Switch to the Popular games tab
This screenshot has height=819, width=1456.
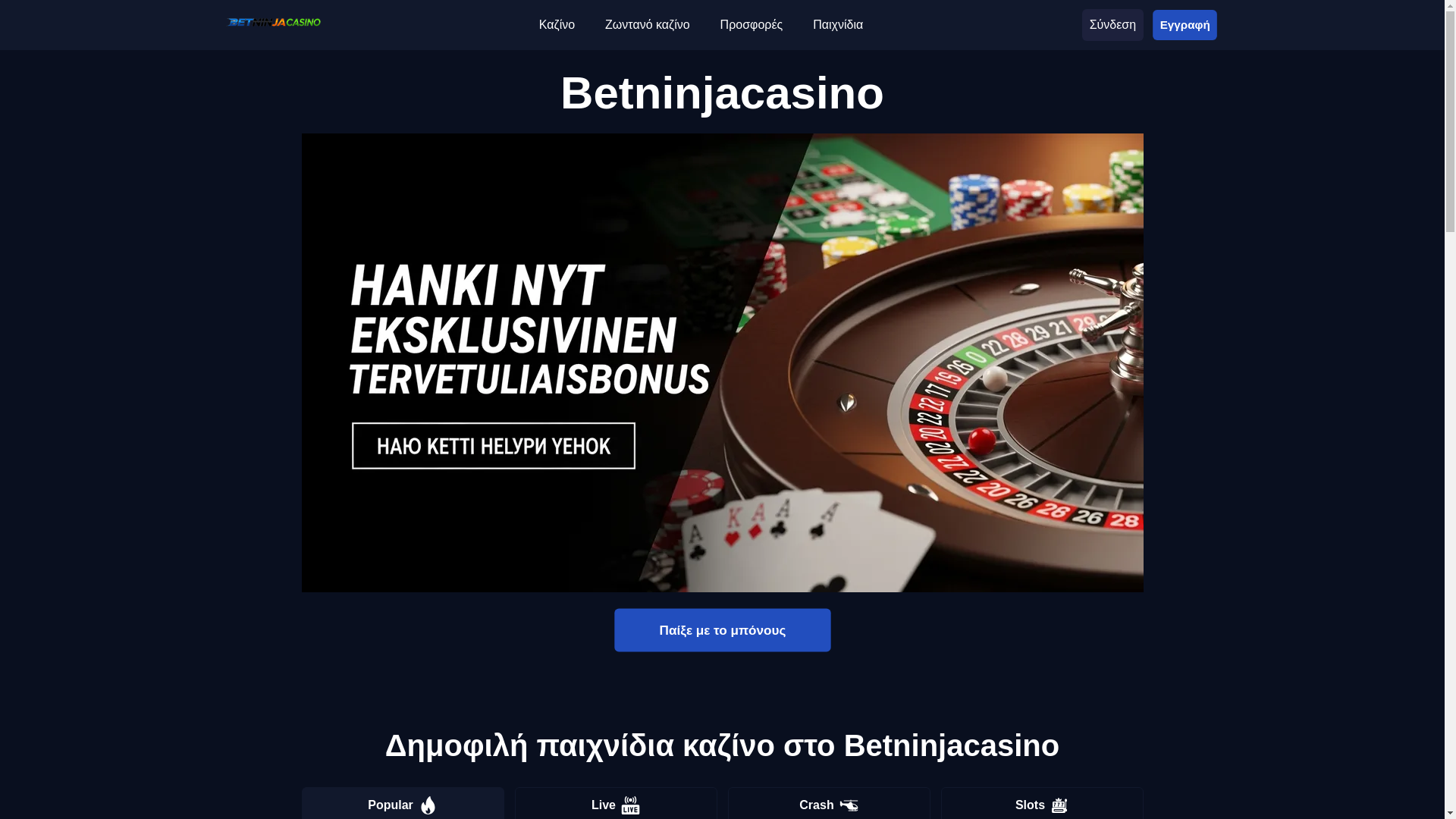(403, 804)
